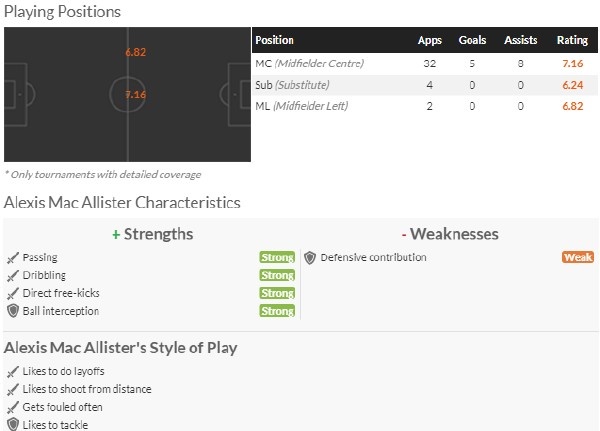Sort table by Apps column header
The width and height of the screenshot is (600, 431).
pyautogui.click(x=430, y=40)
